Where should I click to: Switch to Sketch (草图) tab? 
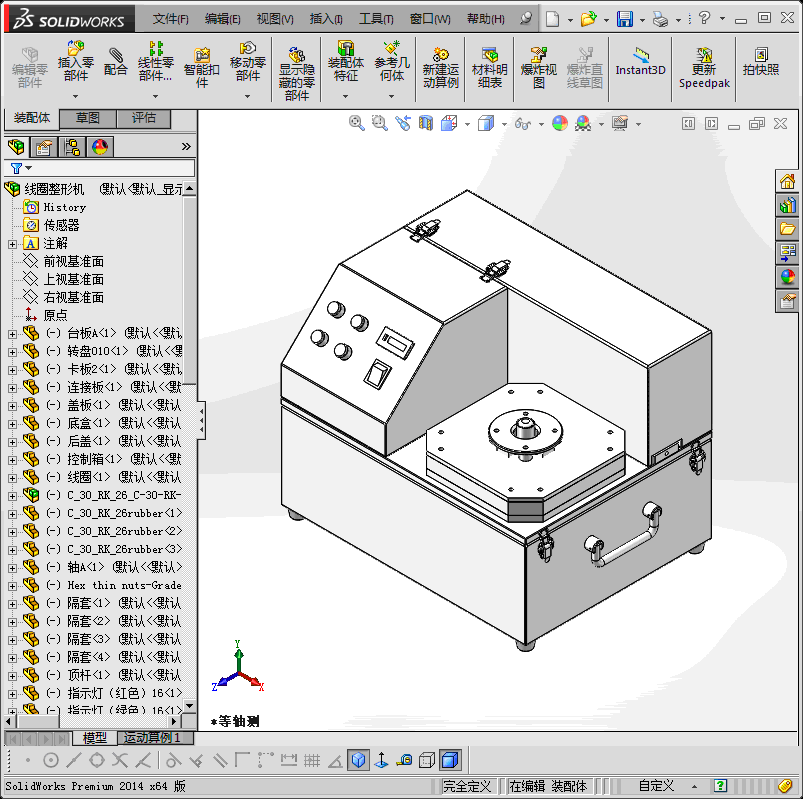tap(88, 118)
